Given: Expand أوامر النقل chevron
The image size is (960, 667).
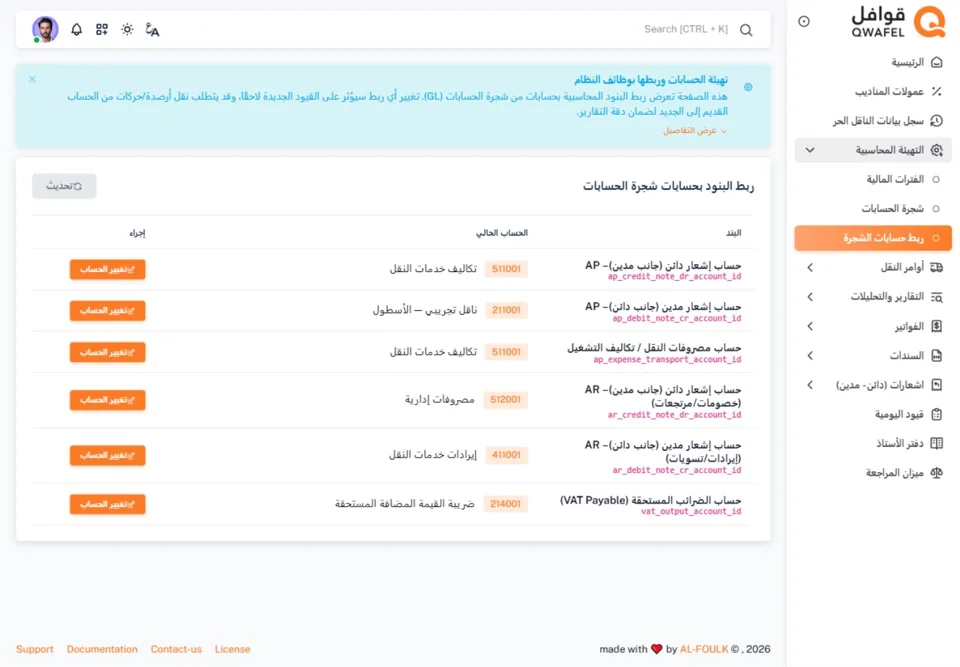Looking at the screenshot, I should [x=810, y=267].
